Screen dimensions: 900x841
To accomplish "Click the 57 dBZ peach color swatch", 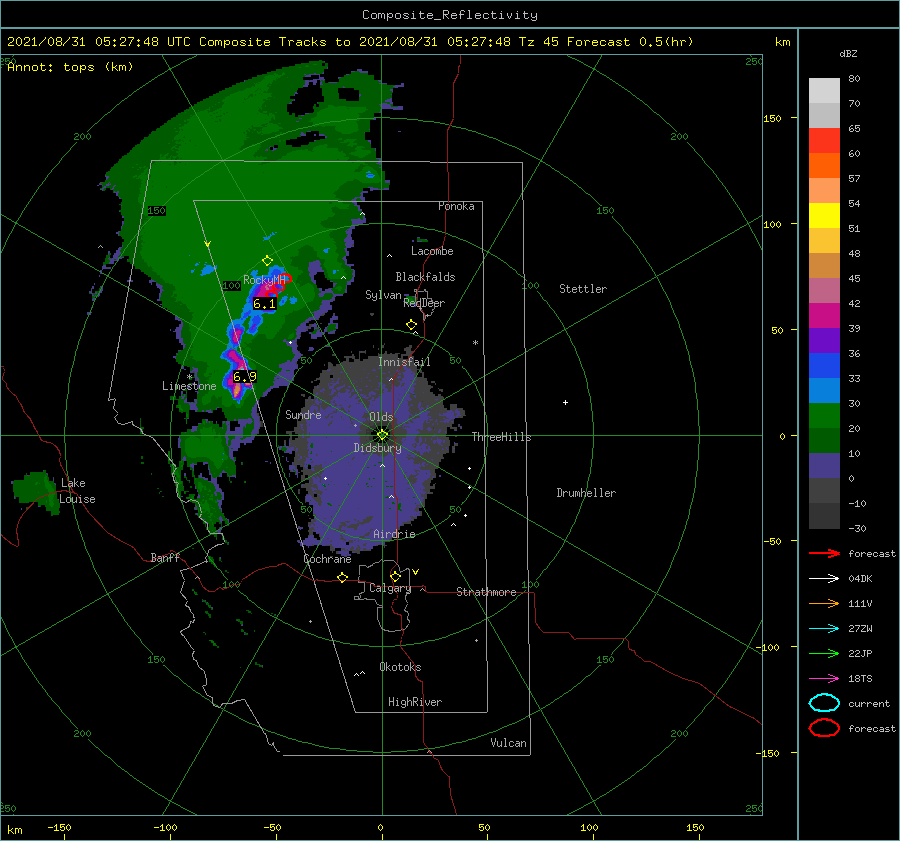I will click(x=824, y=190).
